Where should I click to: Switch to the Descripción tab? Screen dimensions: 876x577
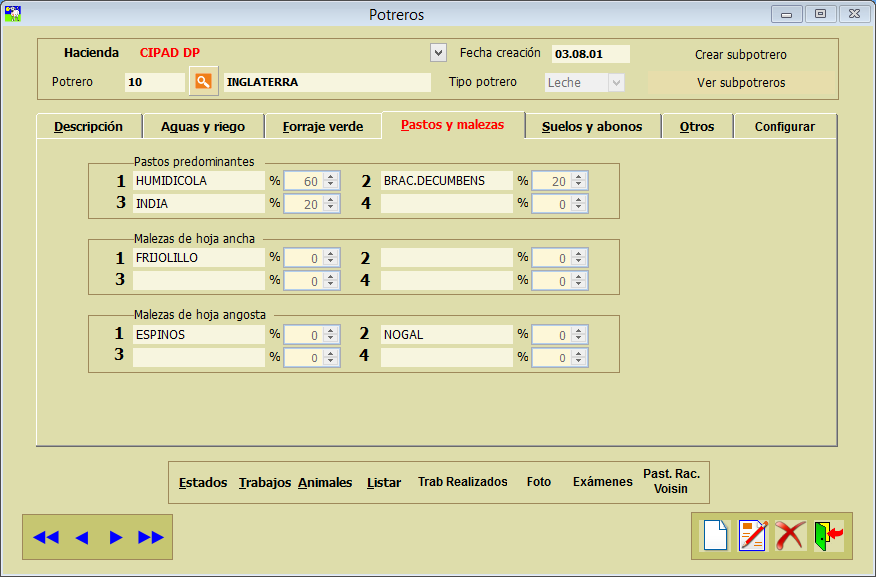click(x=88, y=127)
